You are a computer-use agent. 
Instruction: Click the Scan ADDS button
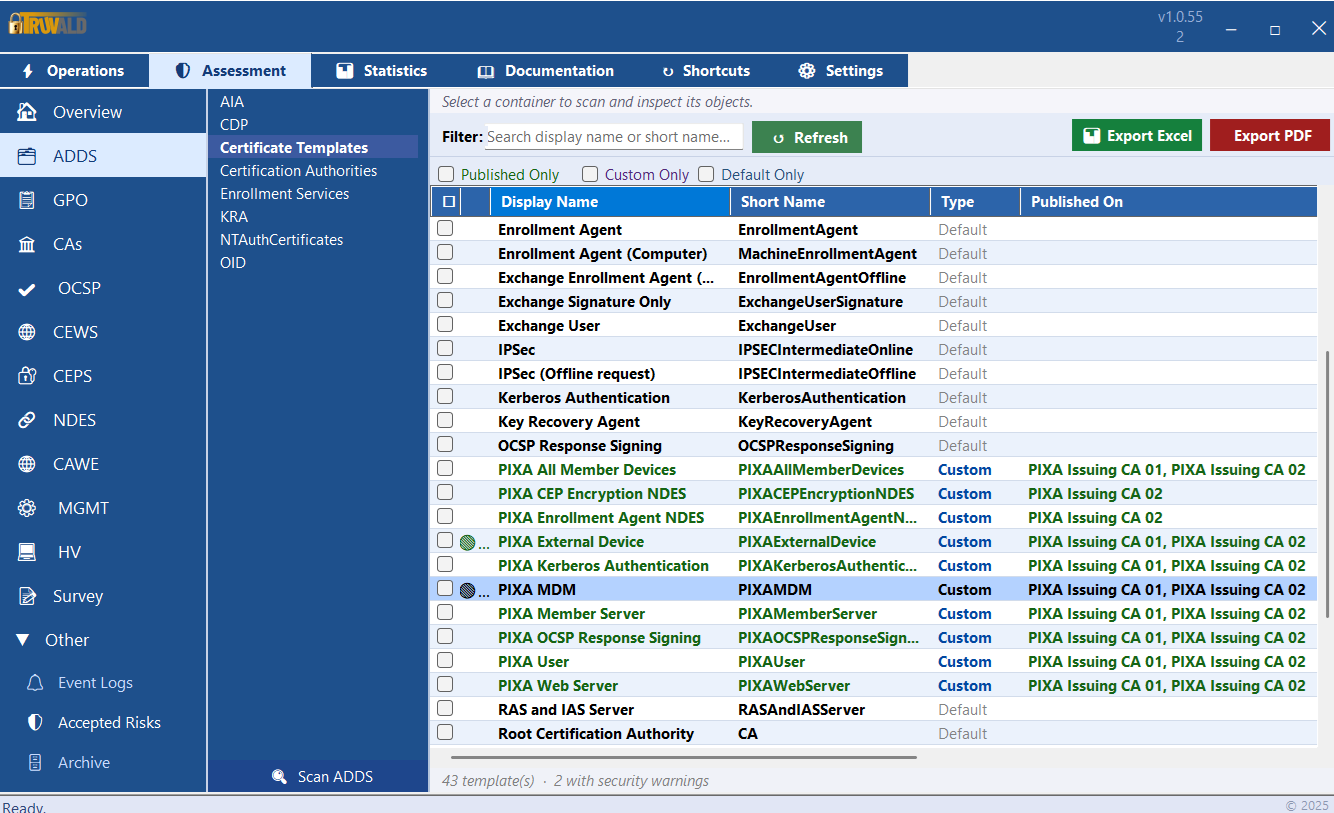318,777
